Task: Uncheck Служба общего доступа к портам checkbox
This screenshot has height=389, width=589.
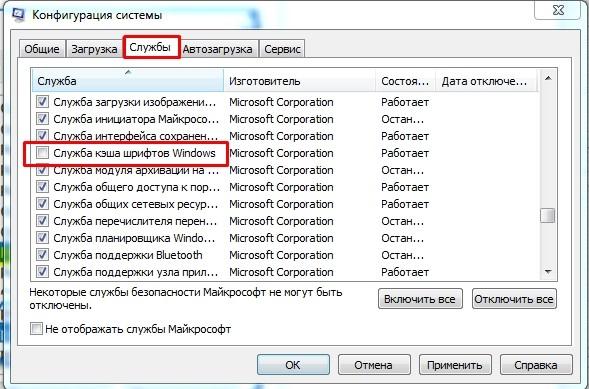Action: tap(42, 187)
